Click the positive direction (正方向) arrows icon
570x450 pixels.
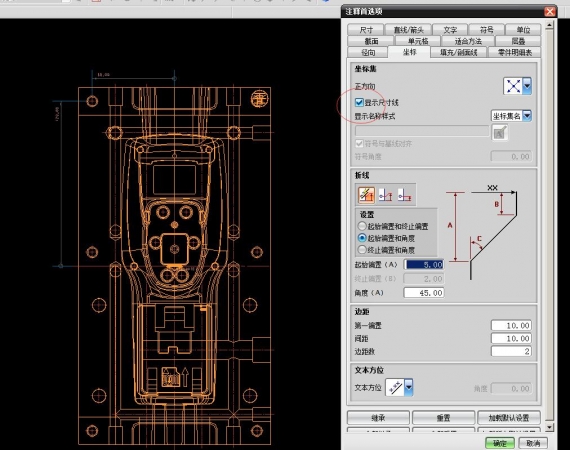pyautogui.click(x=513, y=86)
